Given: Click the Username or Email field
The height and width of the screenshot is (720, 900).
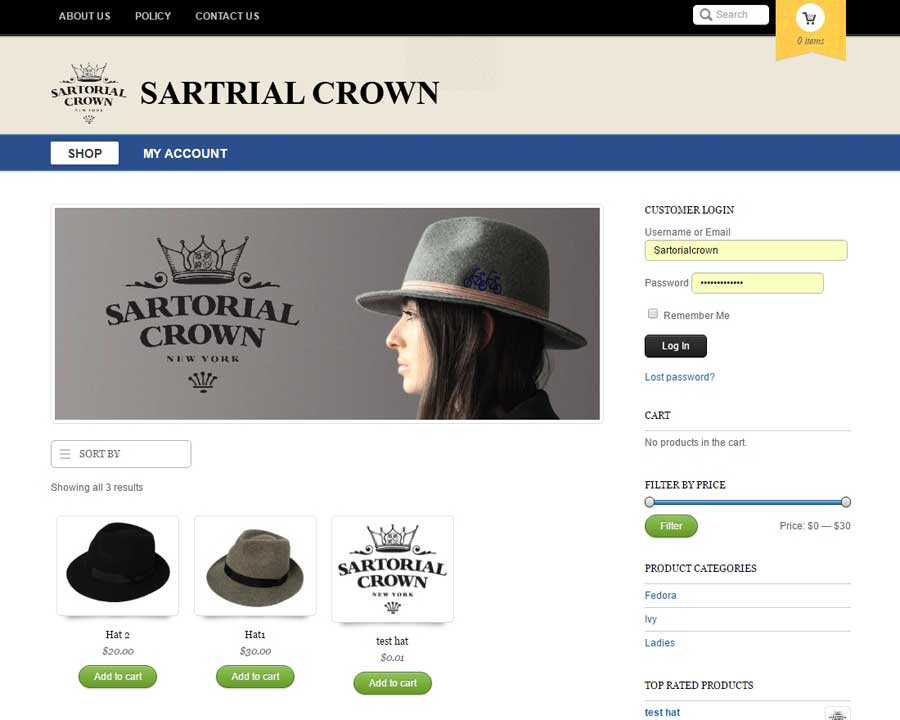Looking at the screenshot, I should 746,250.
